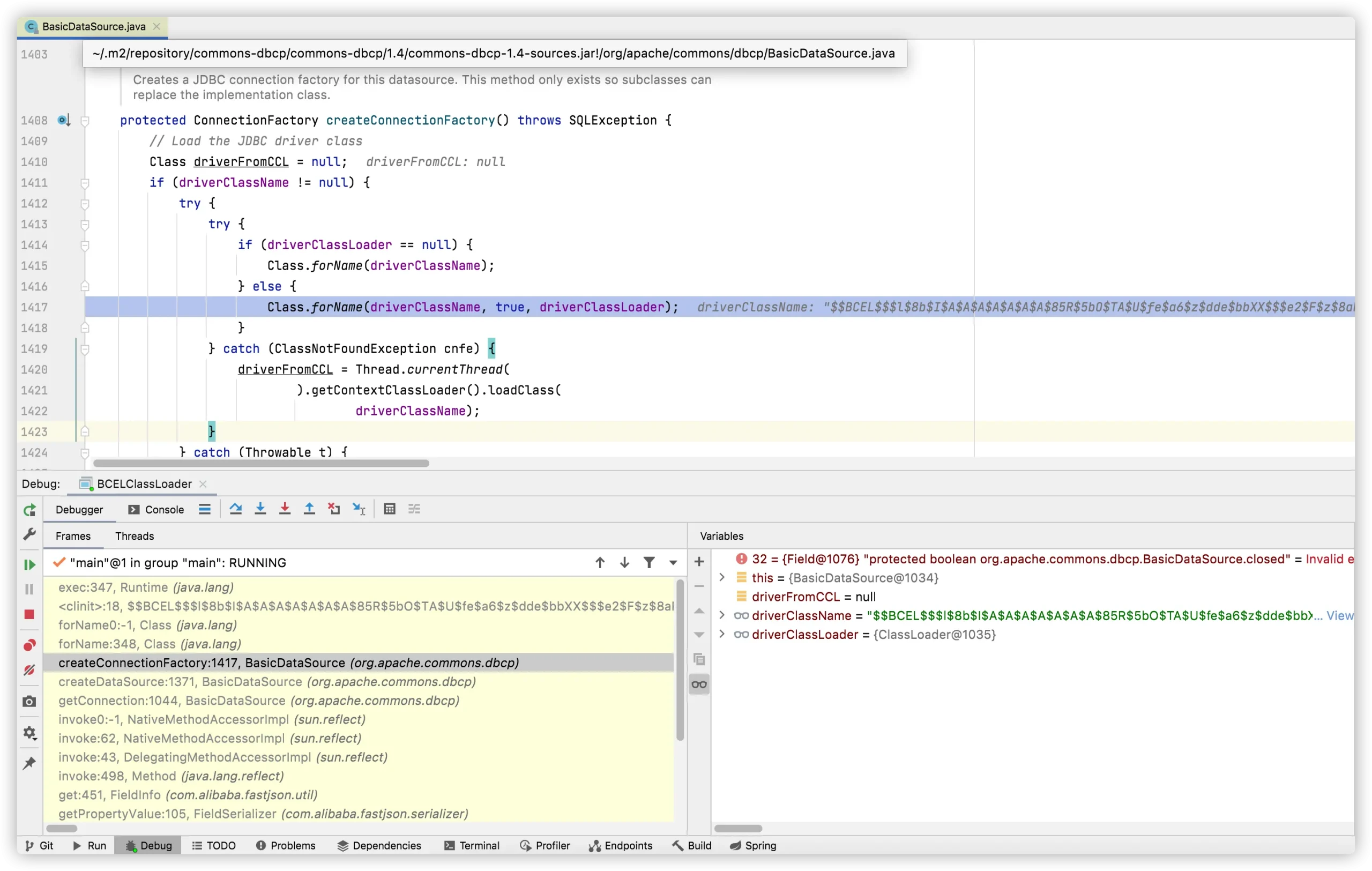
Task: Click the Step Over debugger icon
Action: tap(235, 509)
